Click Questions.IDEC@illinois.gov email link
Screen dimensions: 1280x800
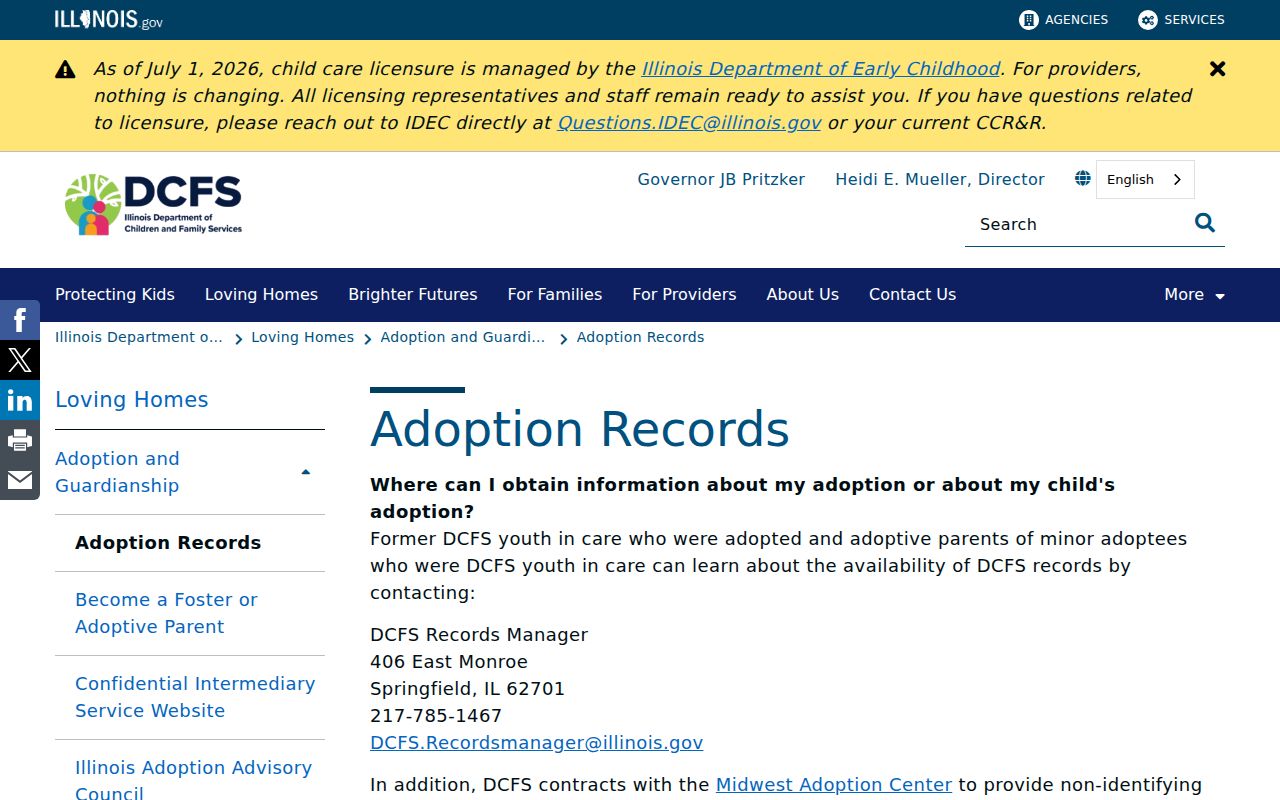click(x=689, y=123)
